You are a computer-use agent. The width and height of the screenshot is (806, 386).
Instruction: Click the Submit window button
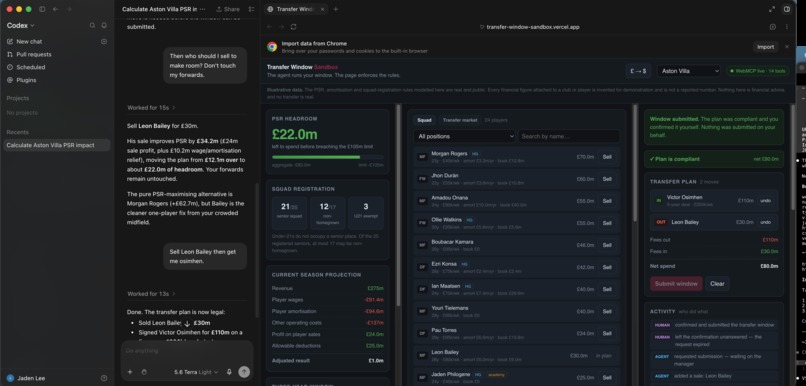(676, 284)
